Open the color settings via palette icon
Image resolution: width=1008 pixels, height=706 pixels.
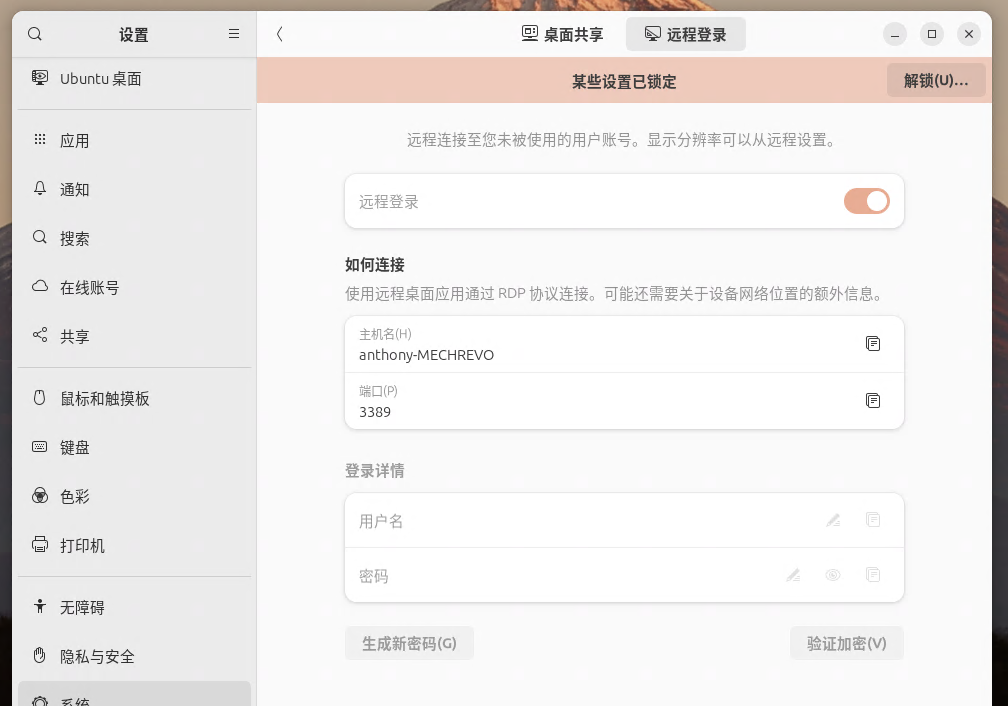[39, 496]
